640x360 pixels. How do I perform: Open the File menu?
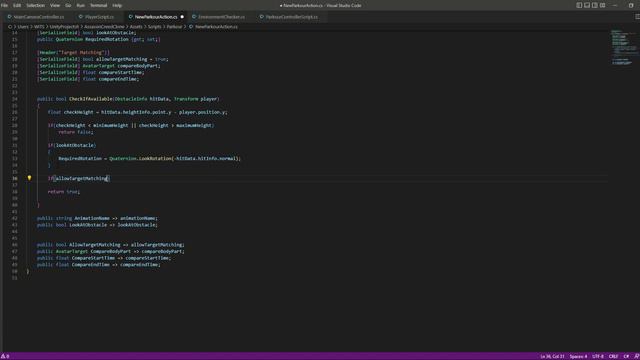click(4, 5)
